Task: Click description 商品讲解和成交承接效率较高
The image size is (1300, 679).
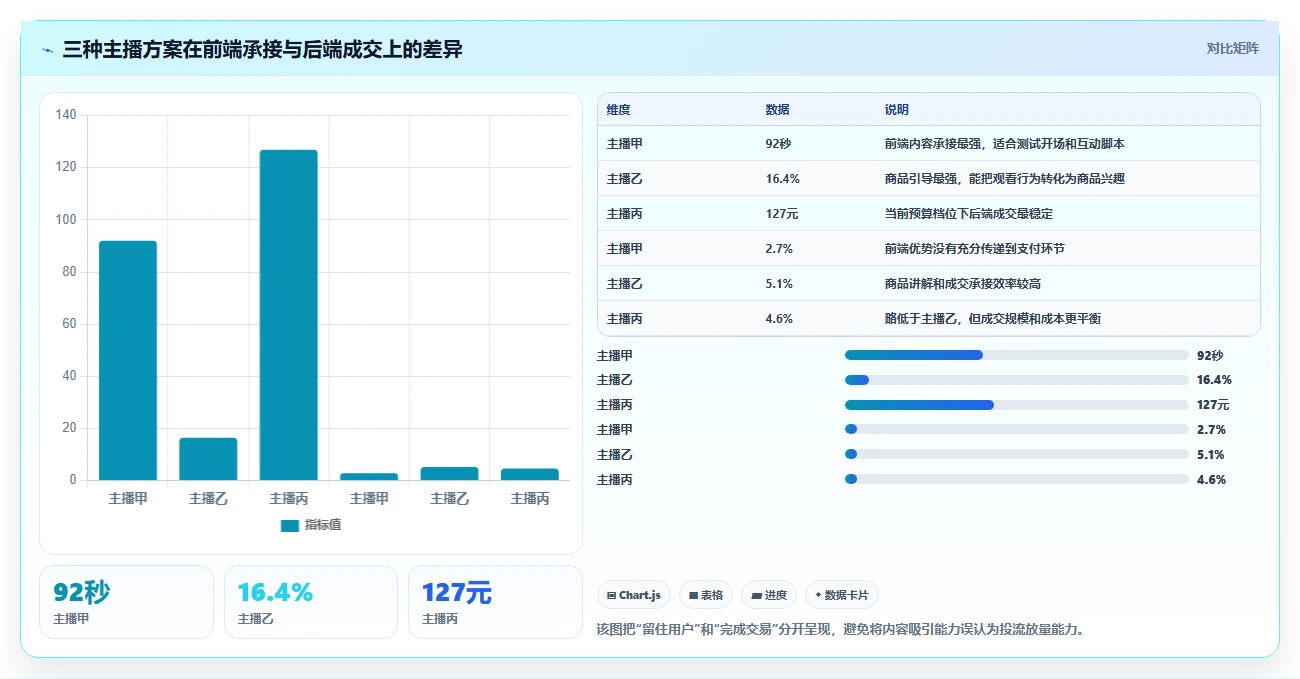Action: click(x=963, y=284)
